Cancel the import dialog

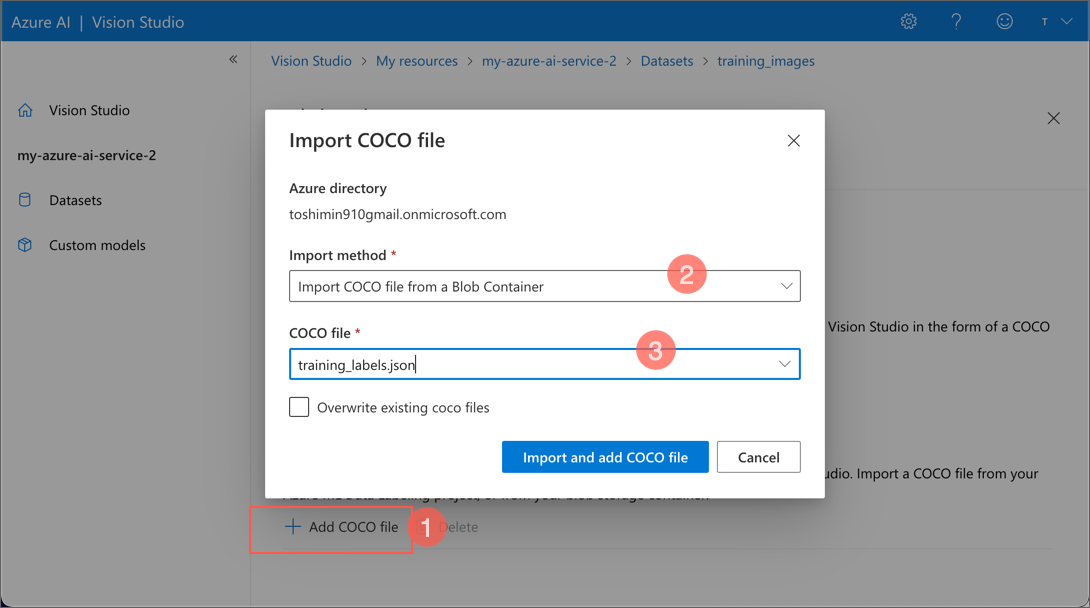pyautogui.click(x=758, y=457)
